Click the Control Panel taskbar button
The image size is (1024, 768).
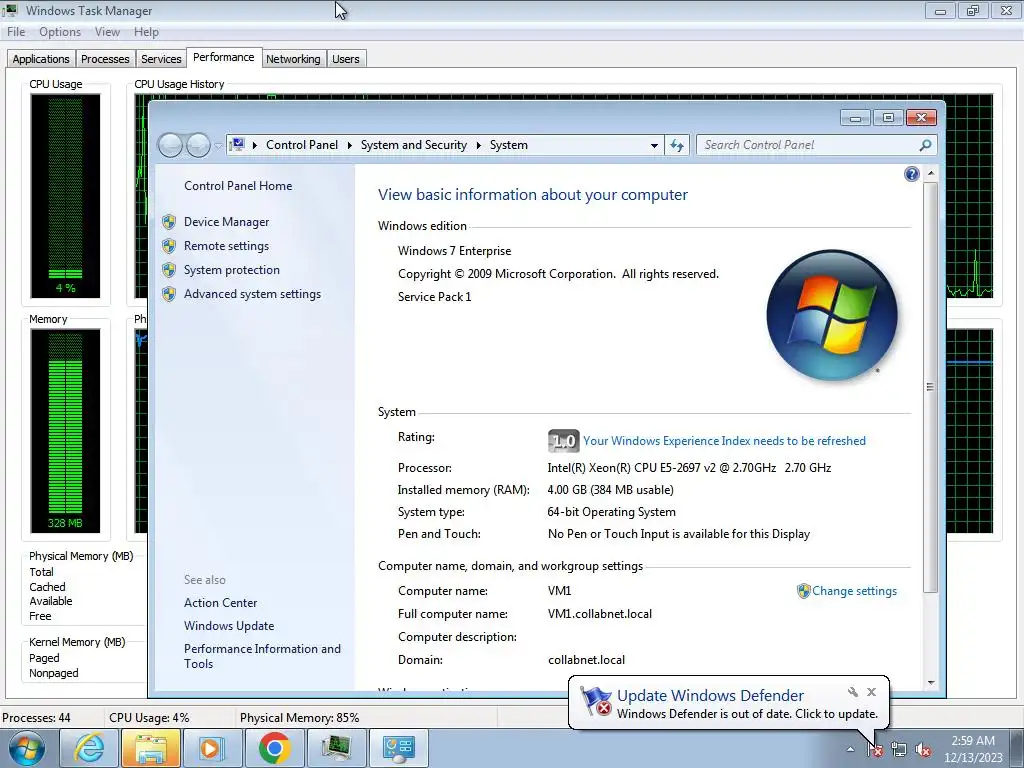point(398,748)
